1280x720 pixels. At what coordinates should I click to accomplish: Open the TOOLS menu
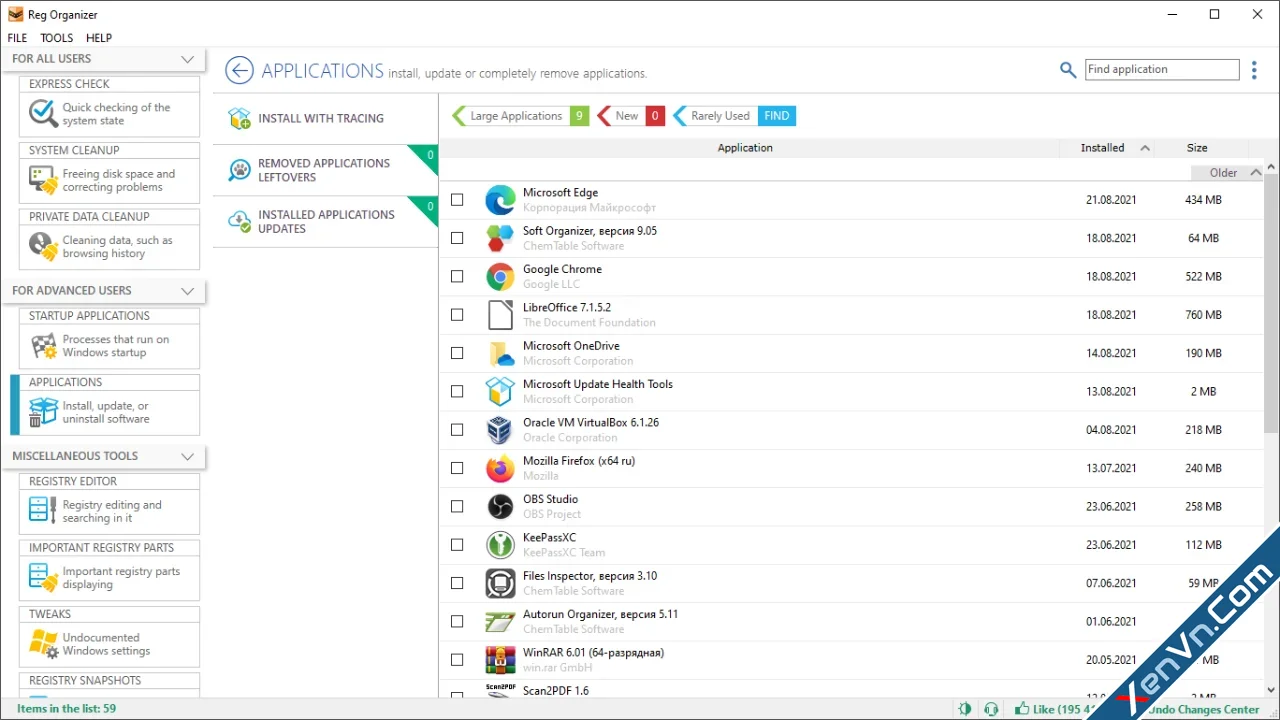pyautogui.click(x=57, y=38)
